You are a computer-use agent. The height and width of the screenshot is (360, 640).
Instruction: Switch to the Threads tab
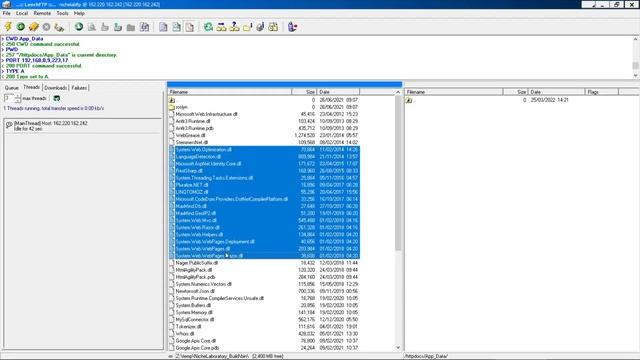[x=31, y=87]
